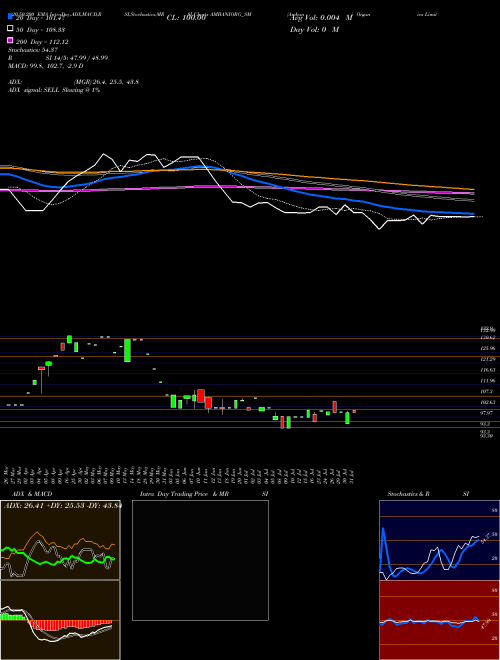Click the ADX & MACD panel title
The image size is (500, 660).
point(32,494)
